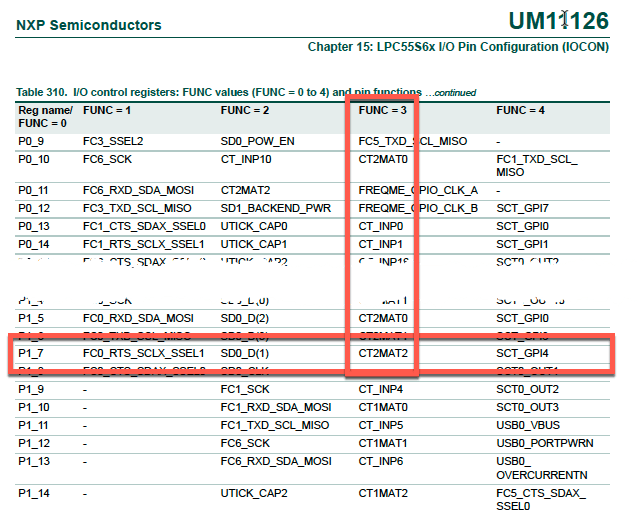The height and width of the screenshot is (523, 638).
Task: Click the FC1_SCK cell in row P1_9
Action: coord(243,389)
